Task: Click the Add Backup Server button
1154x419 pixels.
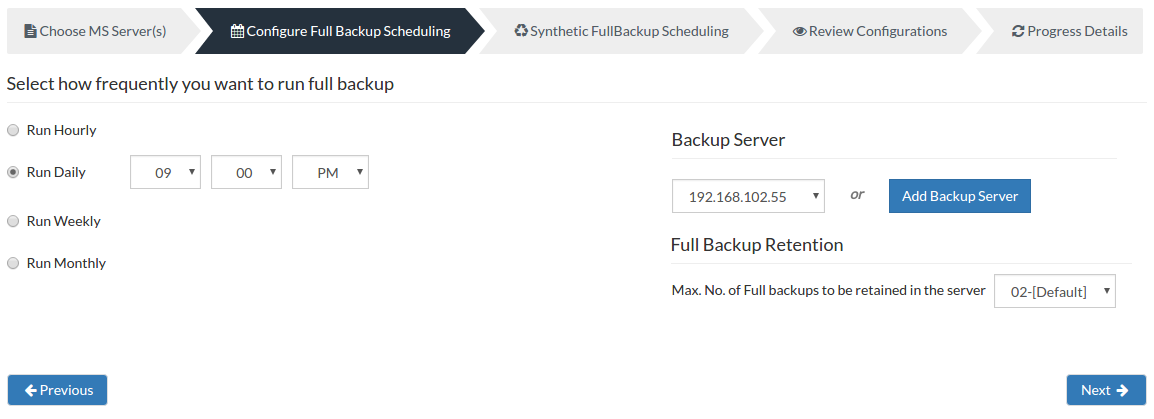Action: (x=960, y=196)
